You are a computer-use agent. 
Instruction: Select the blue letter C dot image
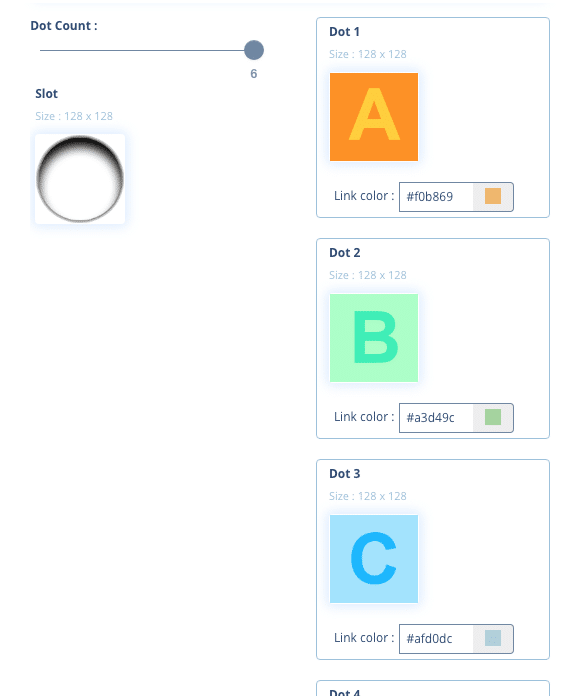(374, 559)
